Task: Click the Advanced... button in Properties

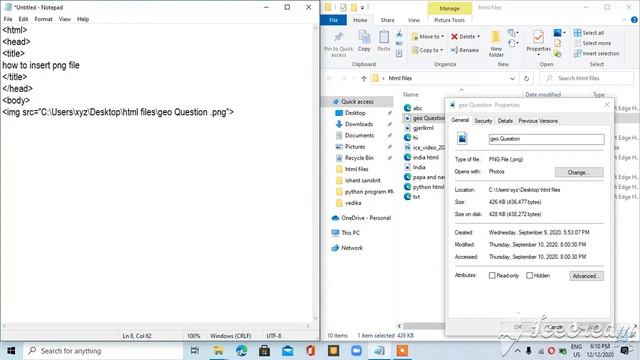Action: point(586,276)
